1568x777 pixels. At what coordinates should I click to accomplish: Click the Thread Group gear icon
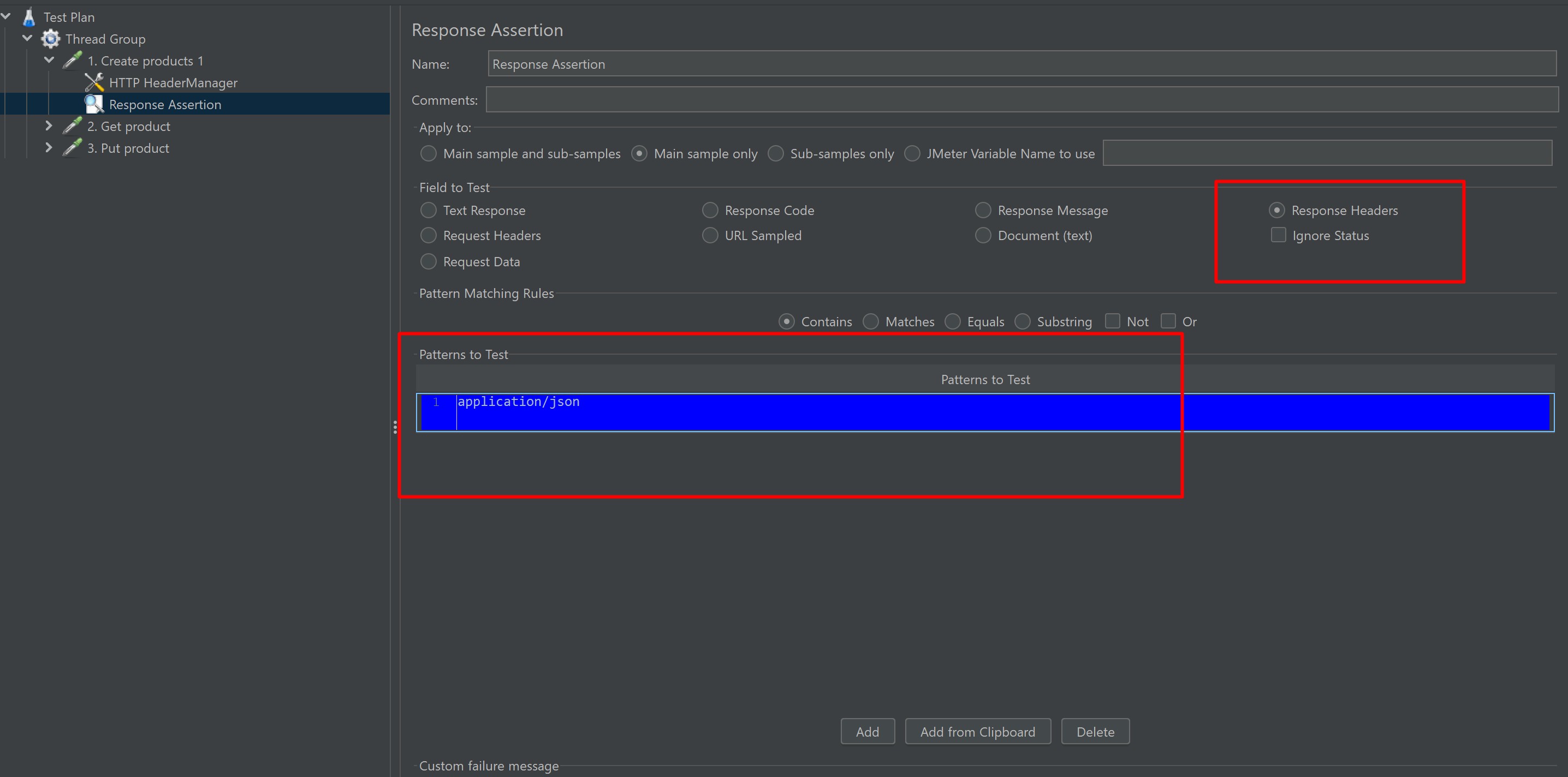click(51, 39)
